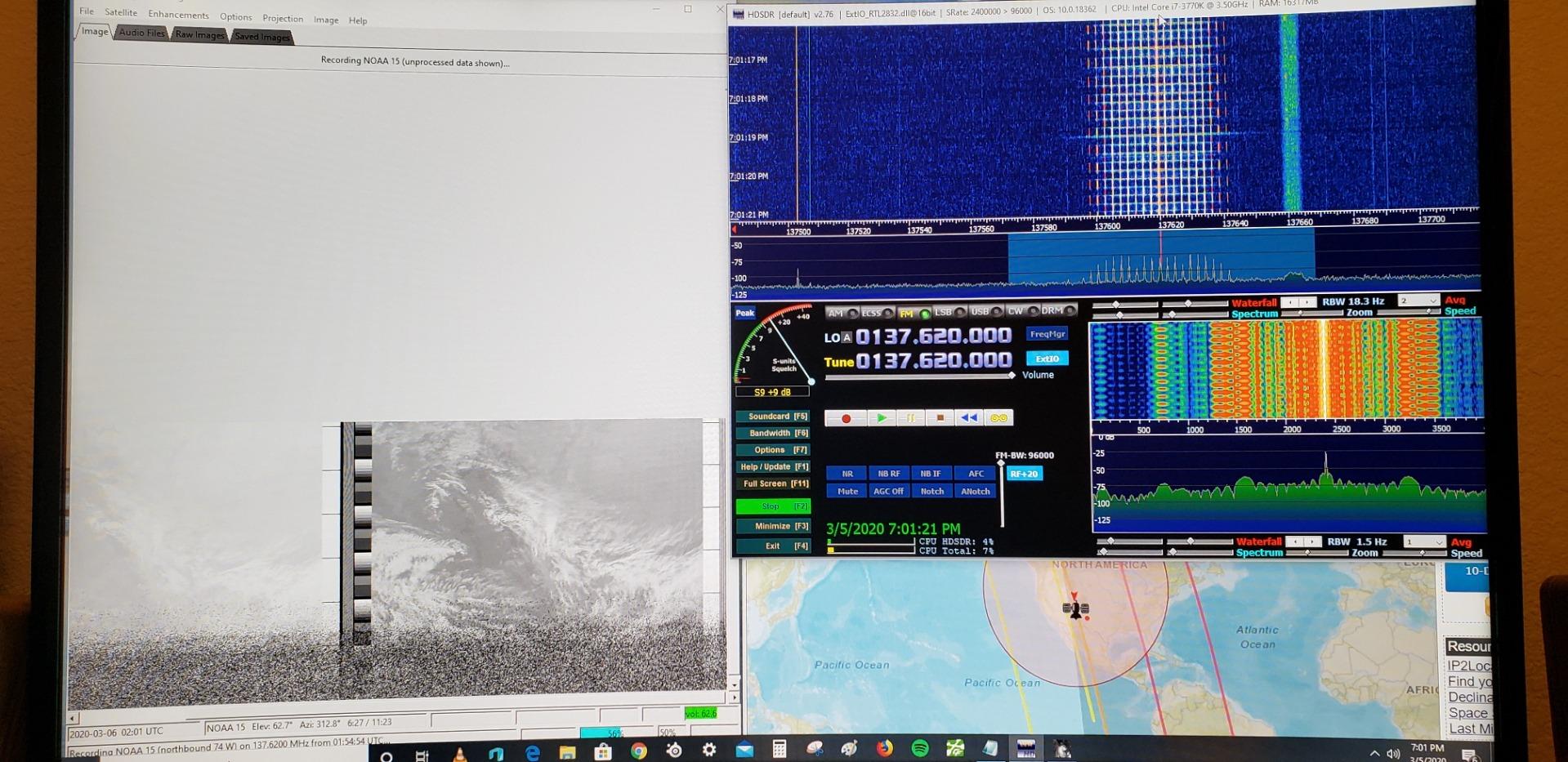The image size is (1568, 762).
Task: Click the Tune frequency display to edit it
Action: pyautogui.click(x=931, y=361)
